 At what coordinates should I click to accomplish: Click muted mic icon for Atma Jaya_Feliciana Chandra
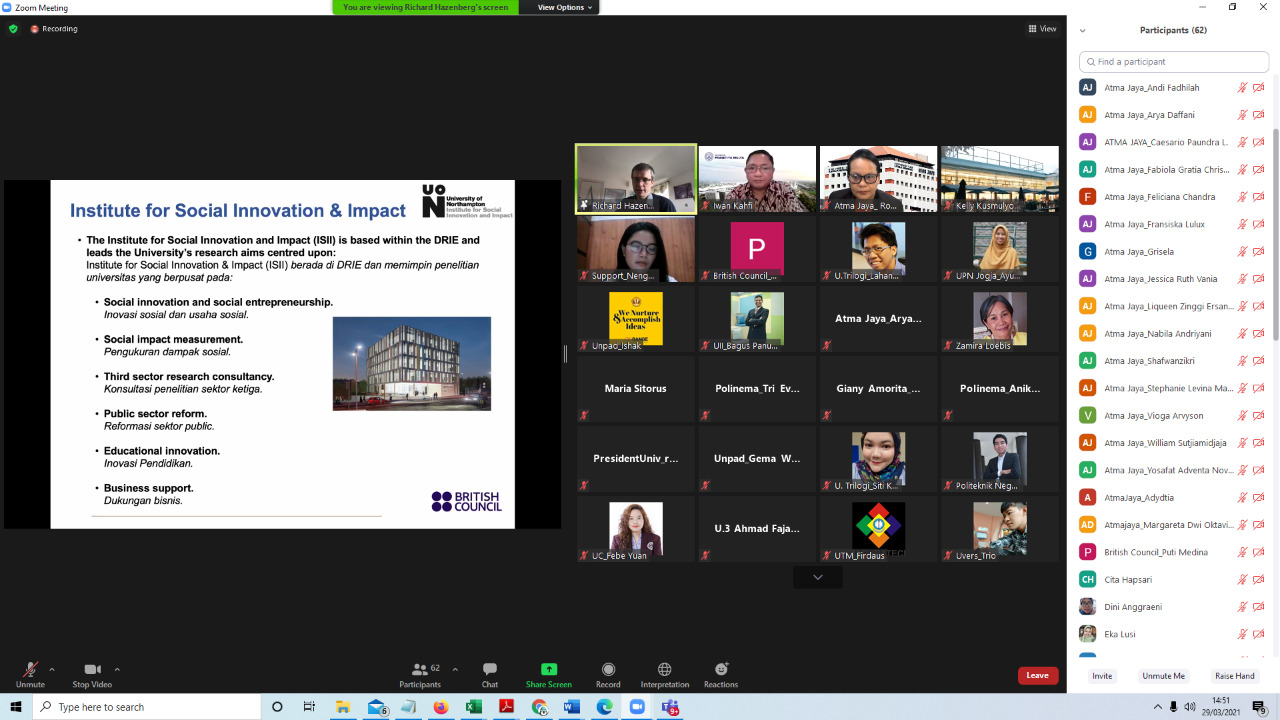(1243, 197)
